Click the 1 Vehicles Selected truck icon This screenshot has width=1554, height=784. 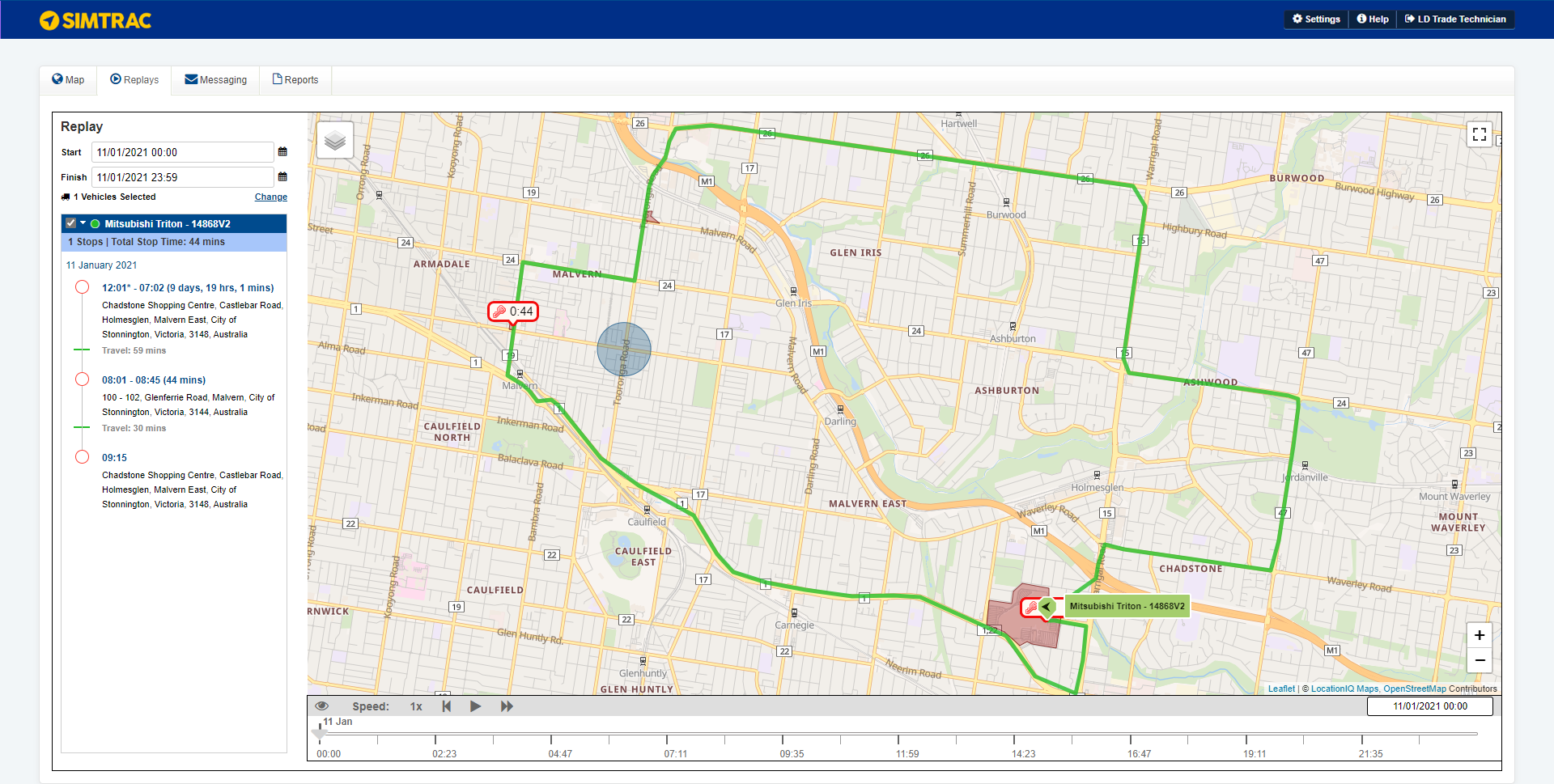click(66, 197)
